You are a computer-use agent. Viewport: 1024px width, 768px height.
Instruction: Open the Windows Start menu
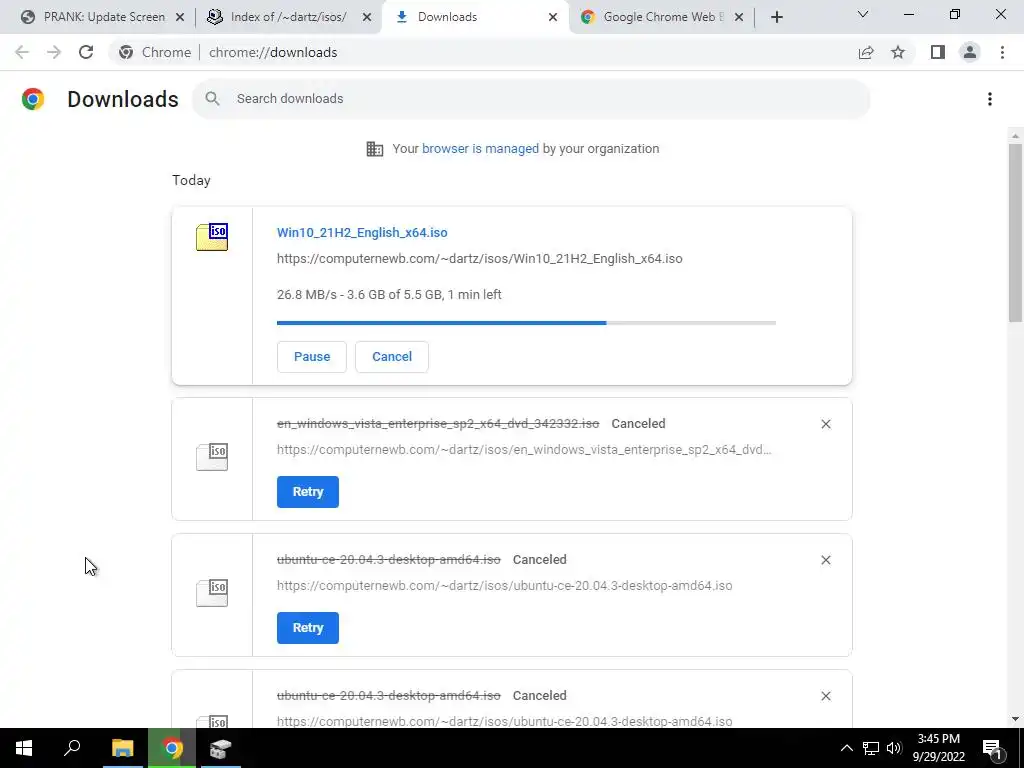24,748
